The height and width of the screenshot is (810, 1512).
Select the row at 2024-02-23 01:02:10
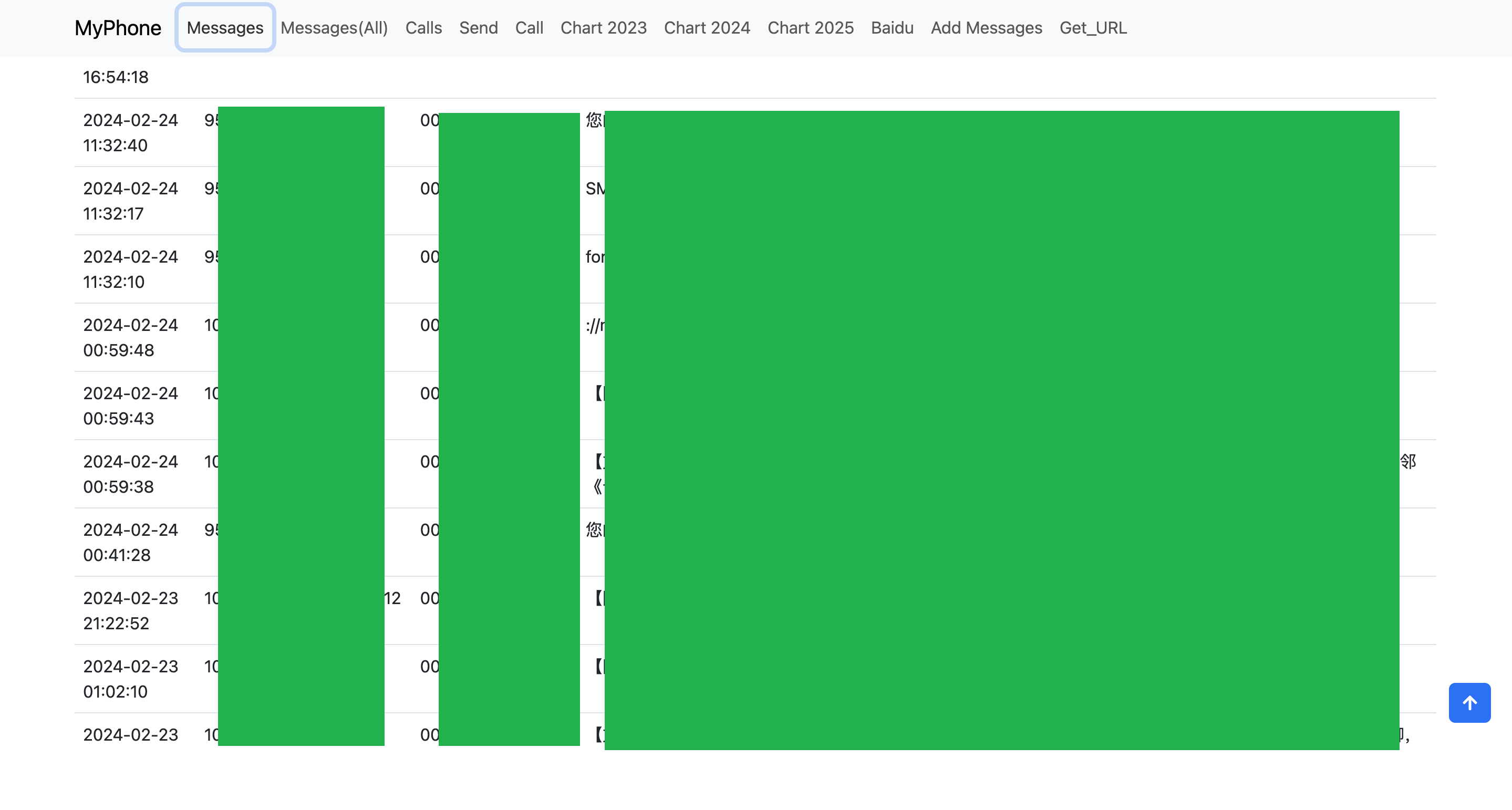coord(130,679)
